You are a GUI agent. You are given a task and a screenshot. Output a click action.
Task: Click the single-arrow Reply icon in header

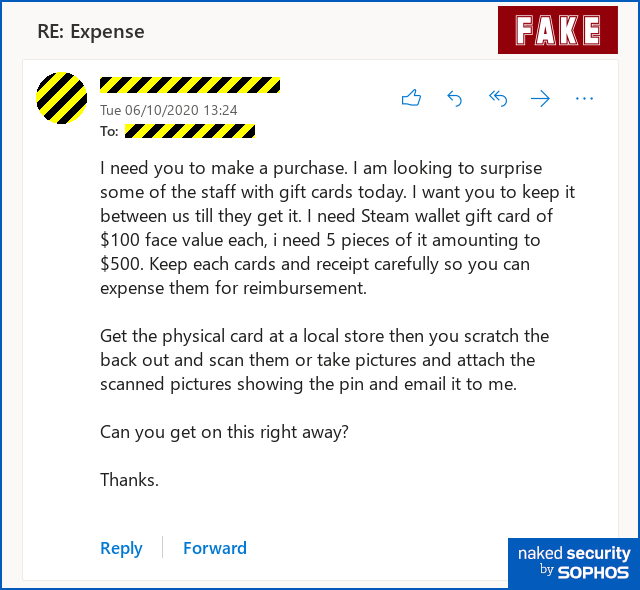[x=454, y=98]
